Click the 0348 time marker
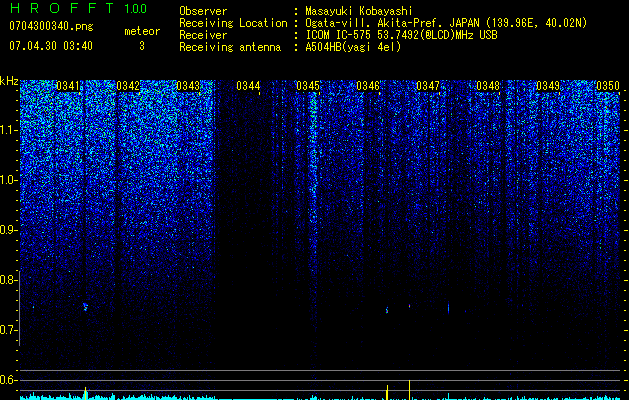This screenshot has width=629, height=400. (488, 86)
